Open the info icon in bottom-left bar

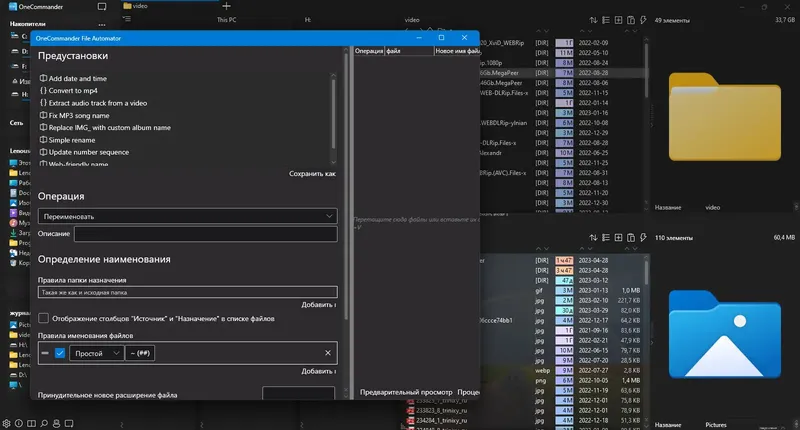[x=19, y=423]
